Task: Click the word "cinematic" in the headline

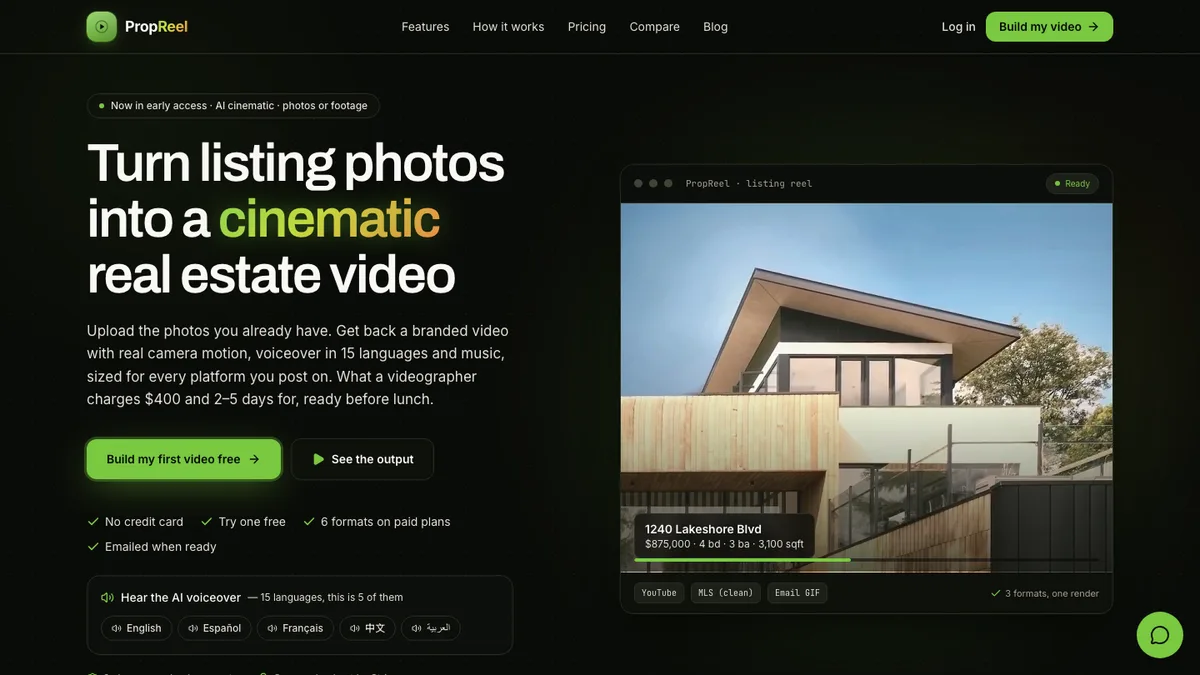Action: click(x=329, y=219)
